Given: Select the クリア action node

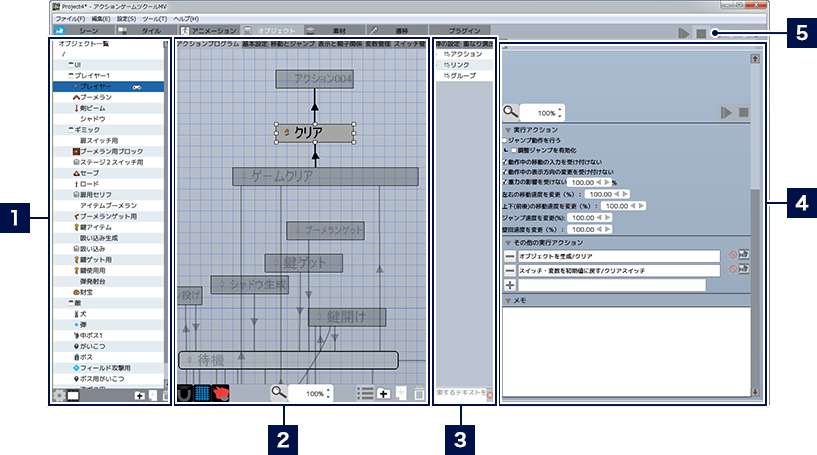Looking at the screenshot, I should click(x=314, y=132).
